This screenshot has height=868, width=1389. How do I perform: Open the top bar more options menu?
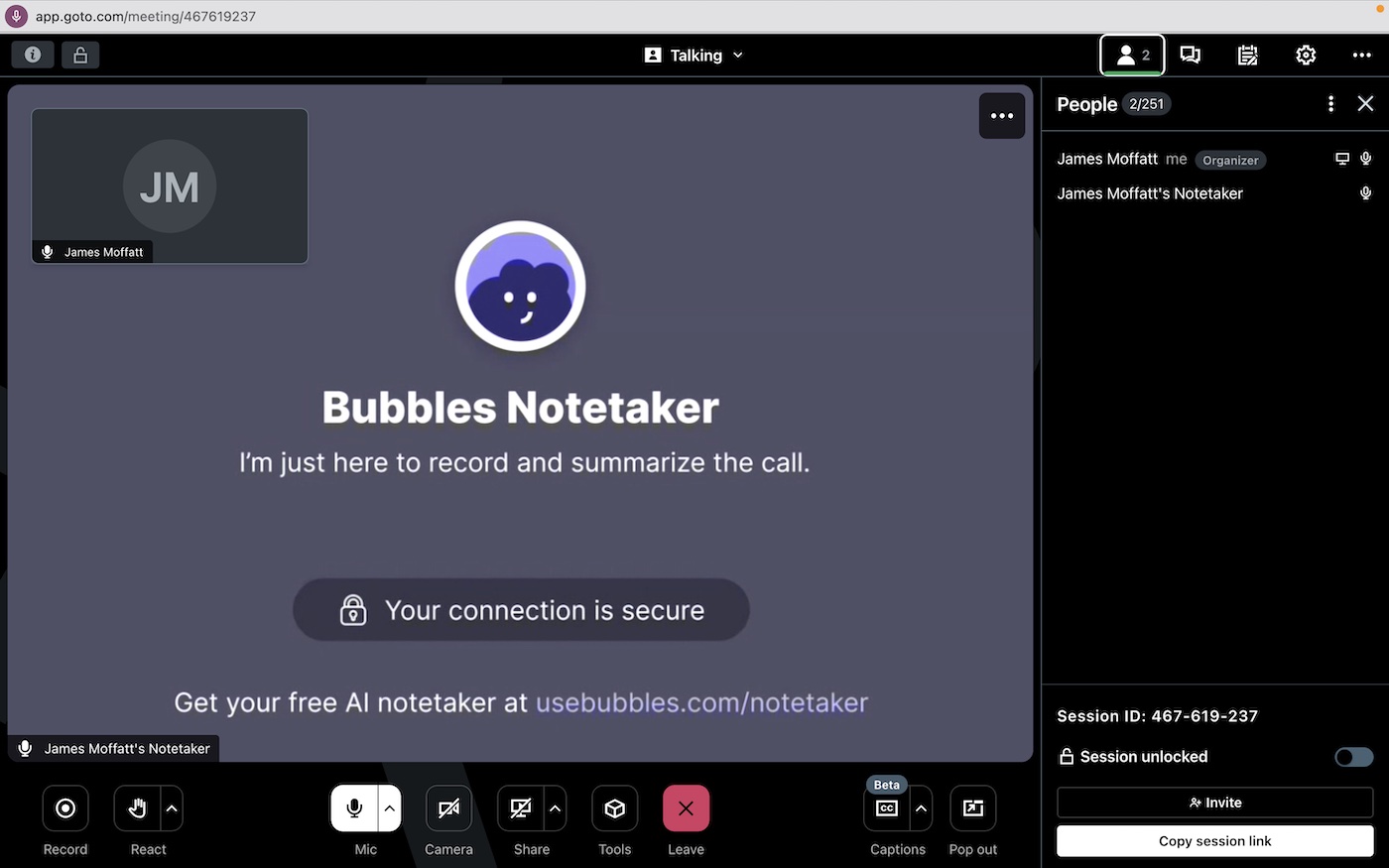[x=1362, y=56]
